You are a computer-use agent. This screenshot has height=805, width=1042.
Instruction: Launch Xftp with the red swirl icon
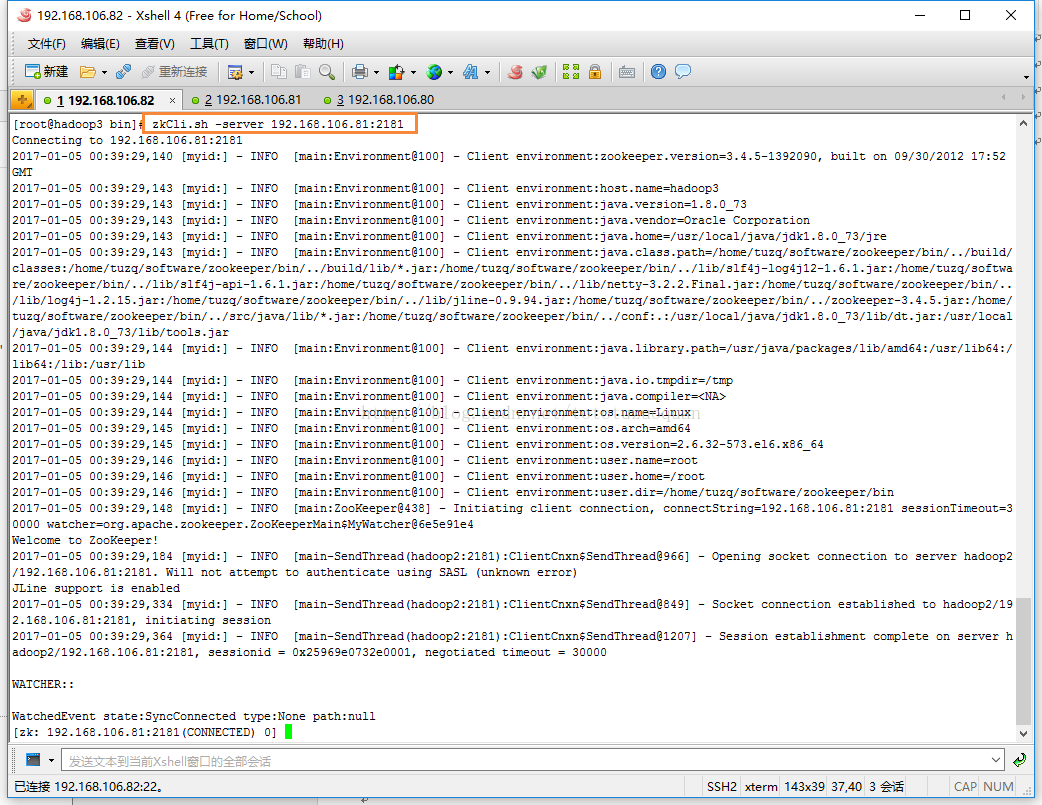tap(515, 72)
